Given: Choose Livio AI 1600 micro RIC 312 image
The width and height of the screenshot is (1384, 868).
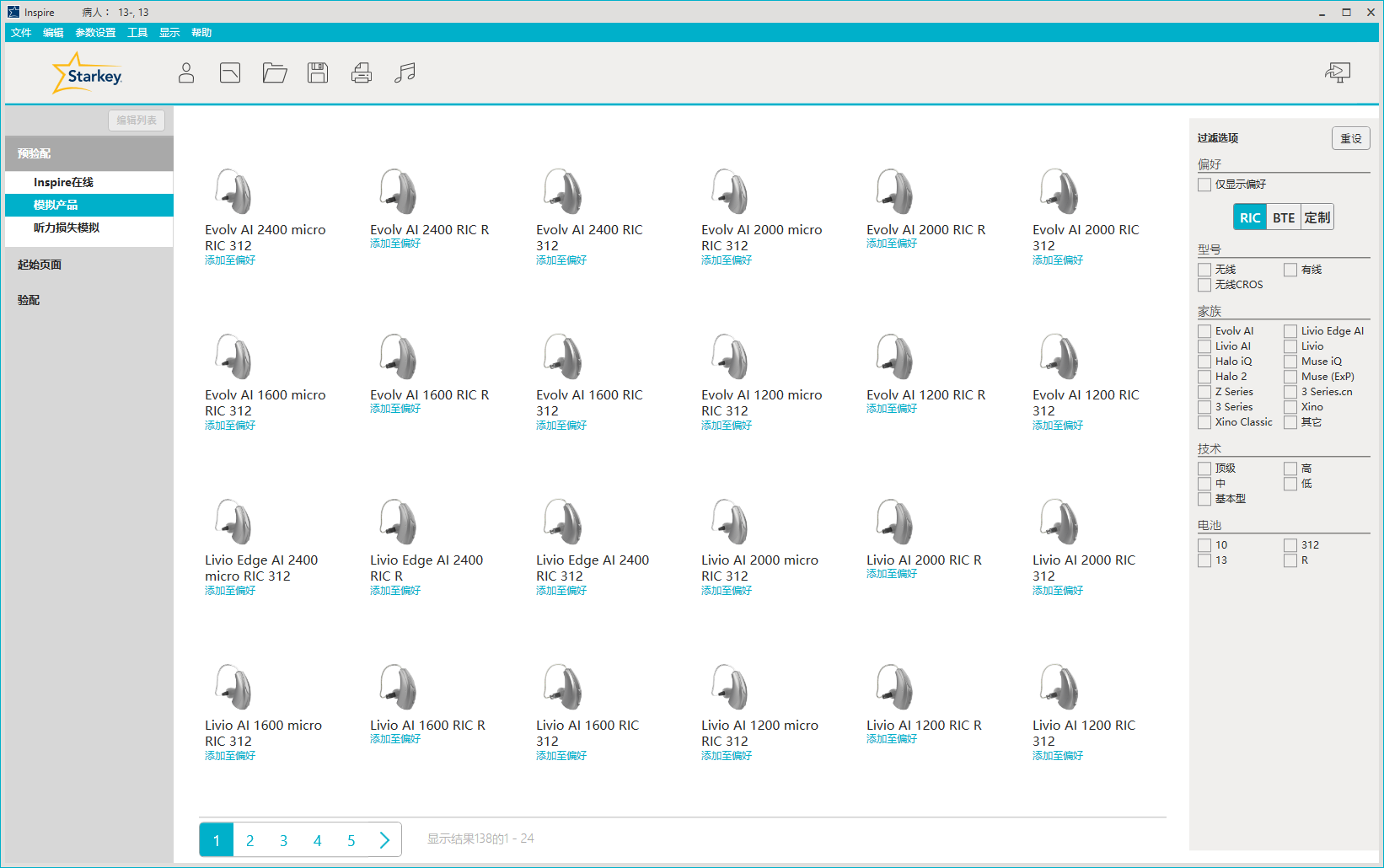Looking at the screenshot, I should [233, 687].
